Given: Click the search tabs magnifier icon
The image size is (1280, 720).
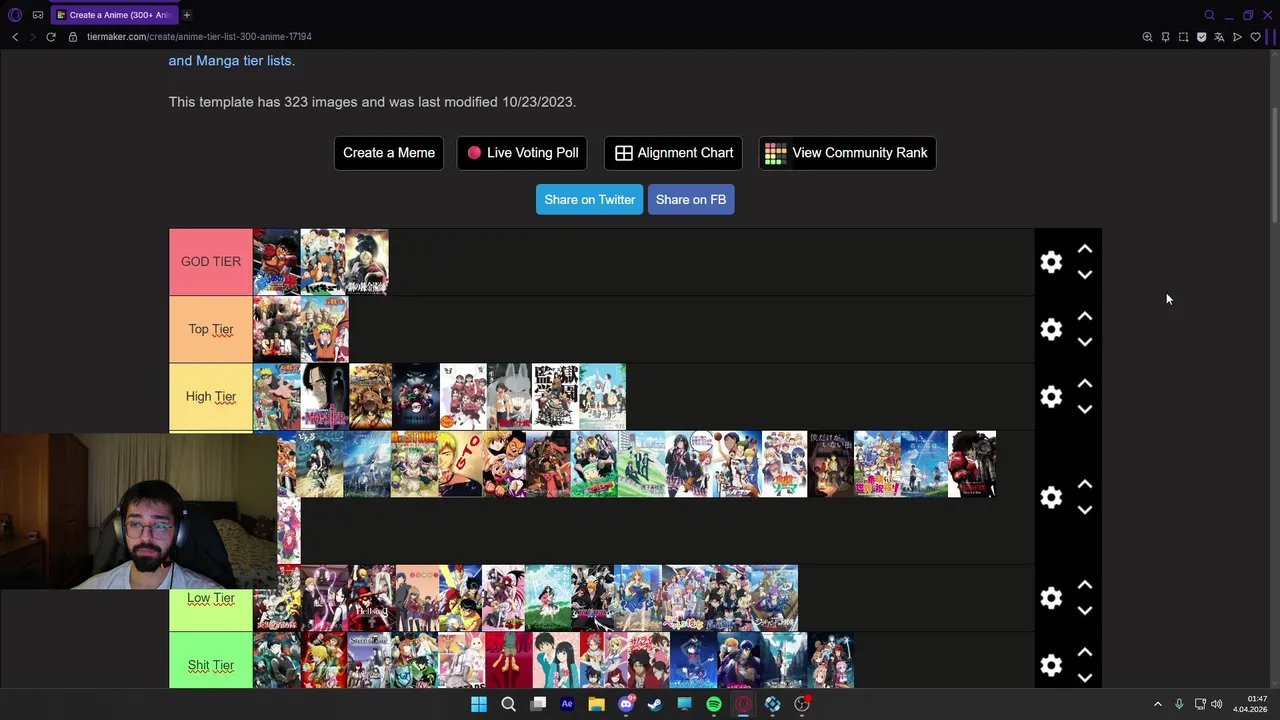Looking at the screenshot, I should coord(1209,15).
